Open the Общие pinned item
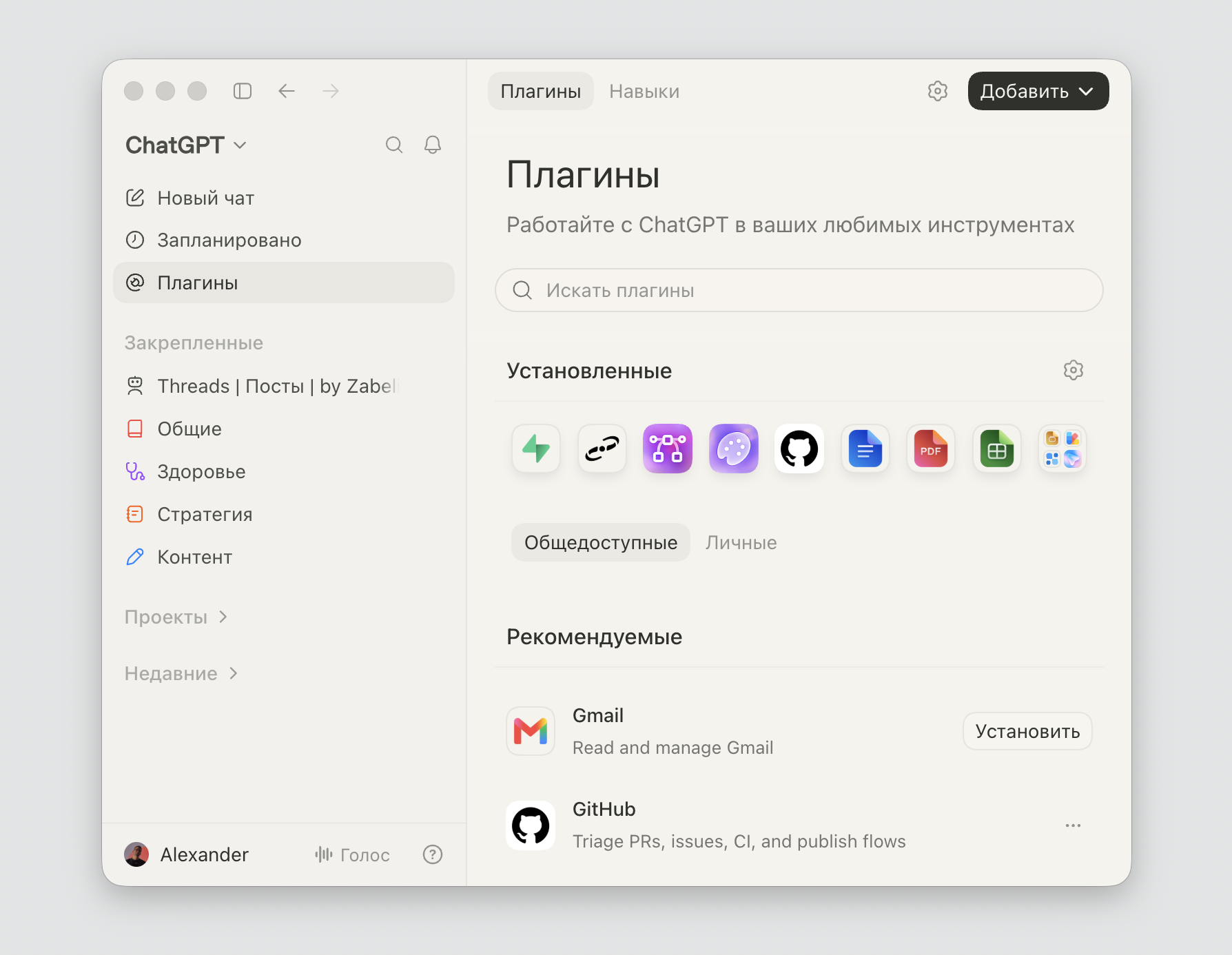1232x955 pixels. [284, 429]
